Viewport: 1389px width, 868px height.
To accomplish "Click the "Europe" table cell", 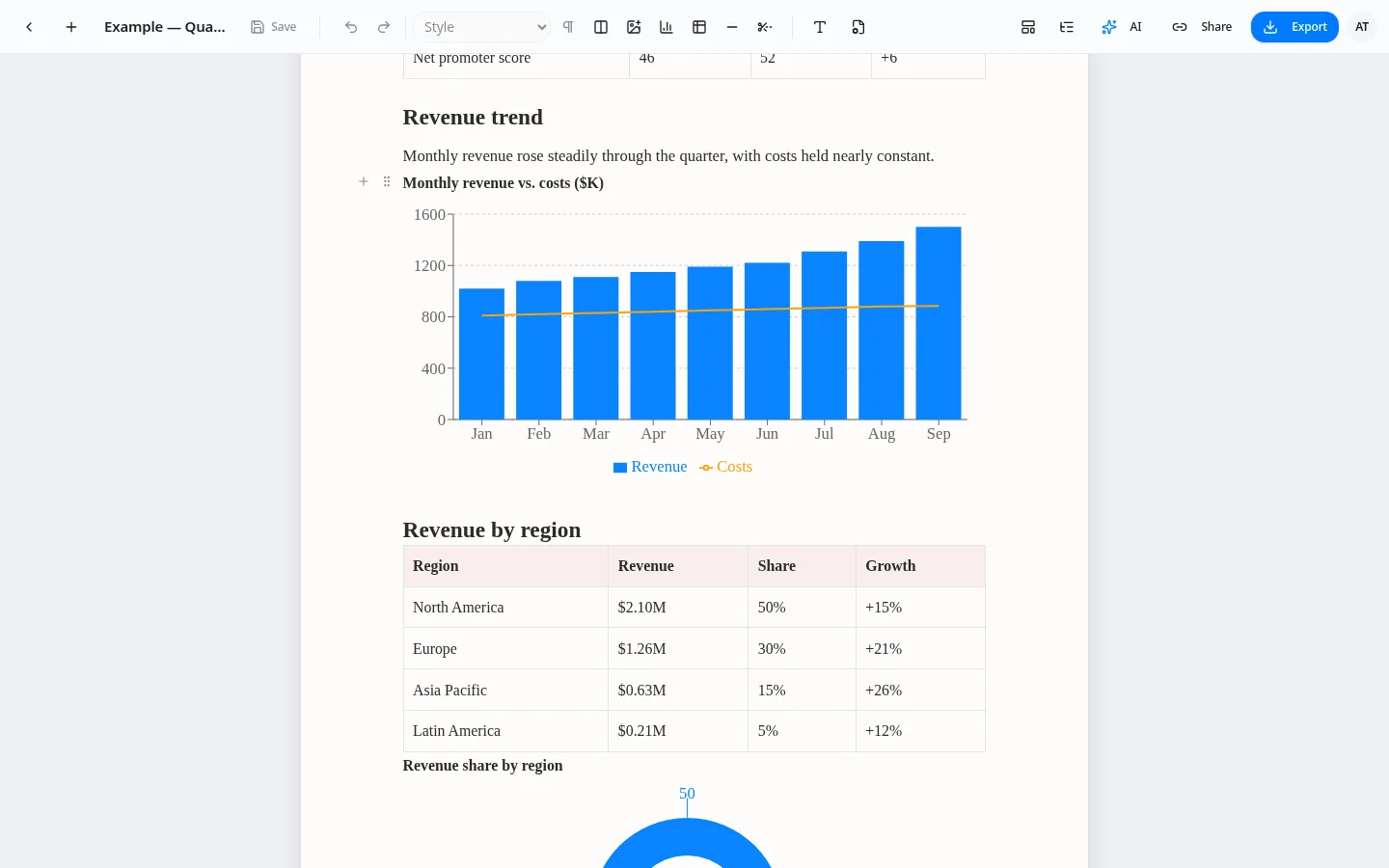I will [505, 649].
